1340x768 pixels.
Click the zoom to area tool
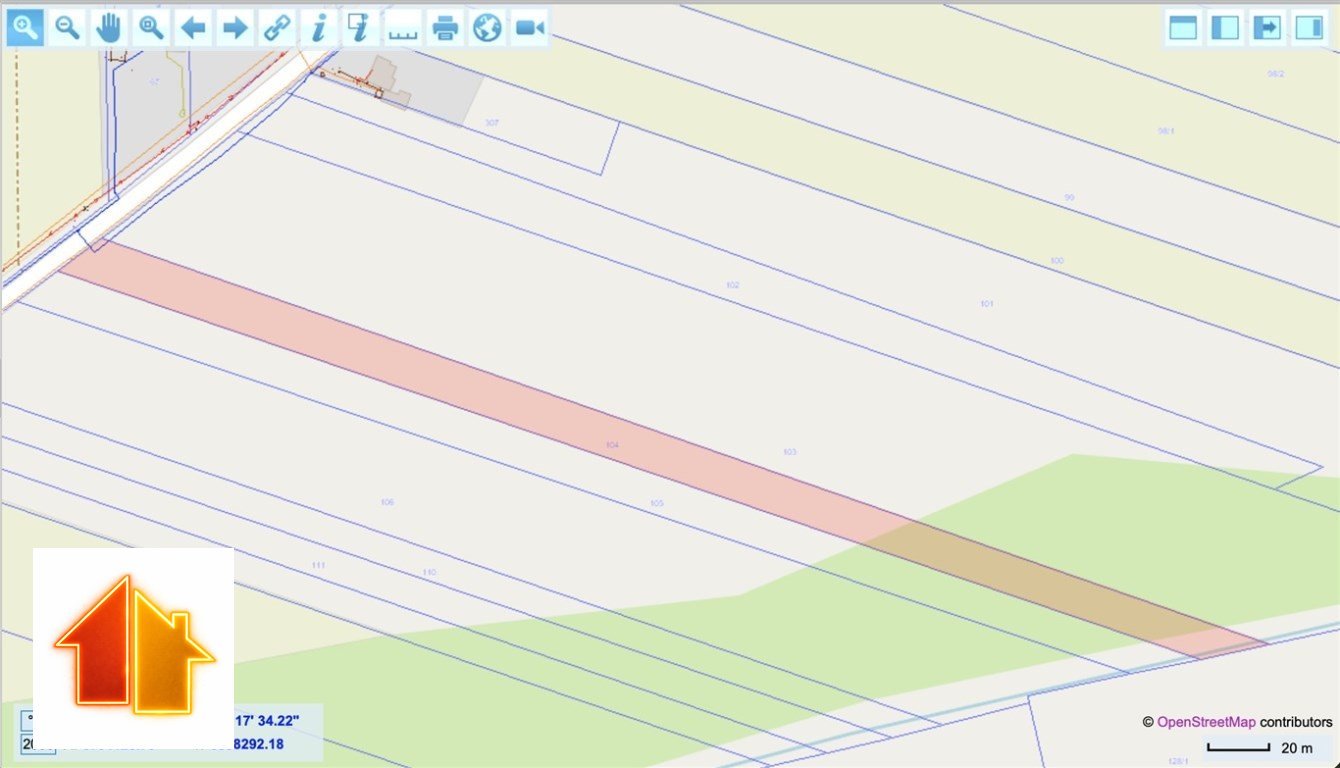[151, 28]
